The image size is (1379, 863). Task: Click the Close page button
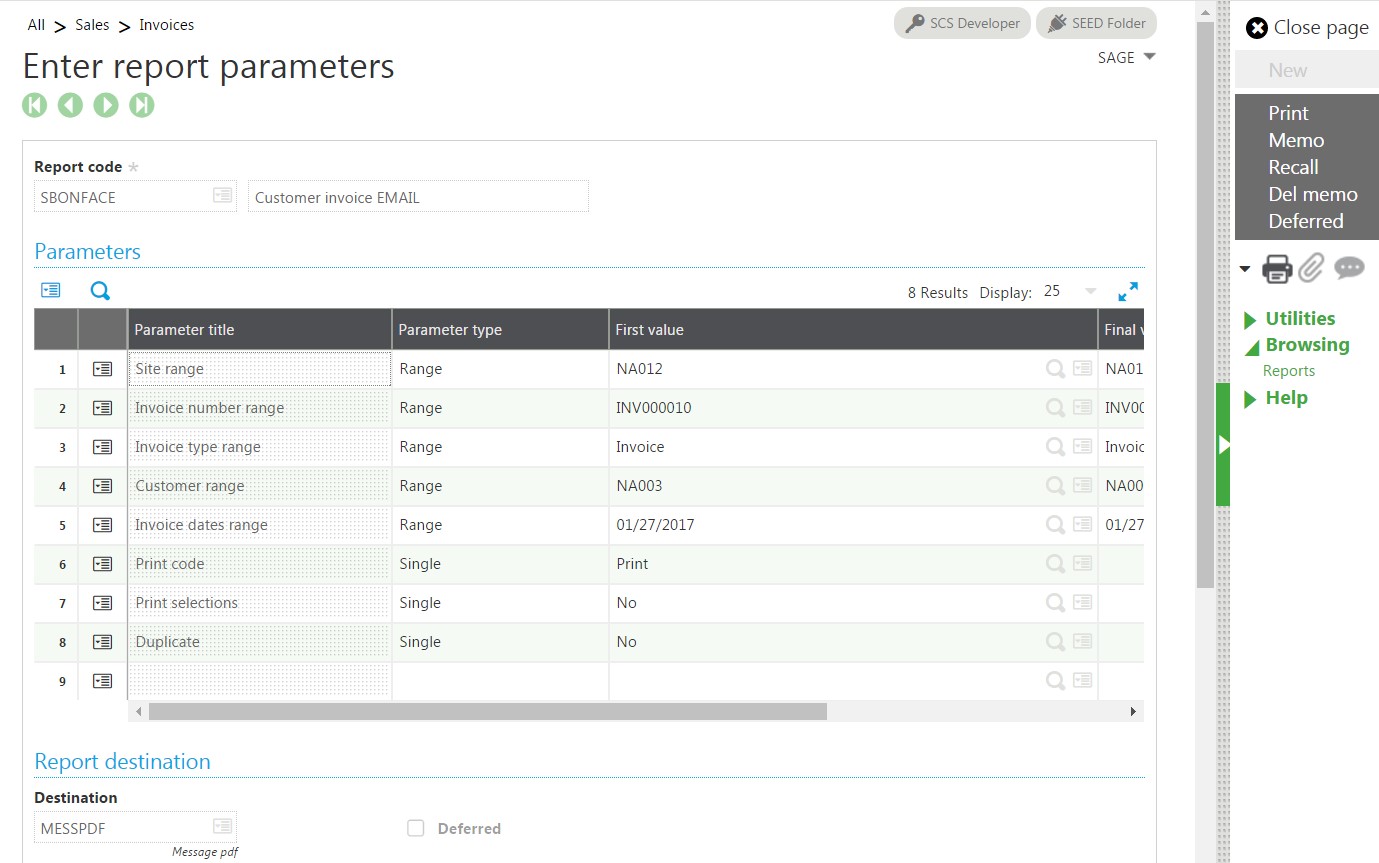point(1305,27)
